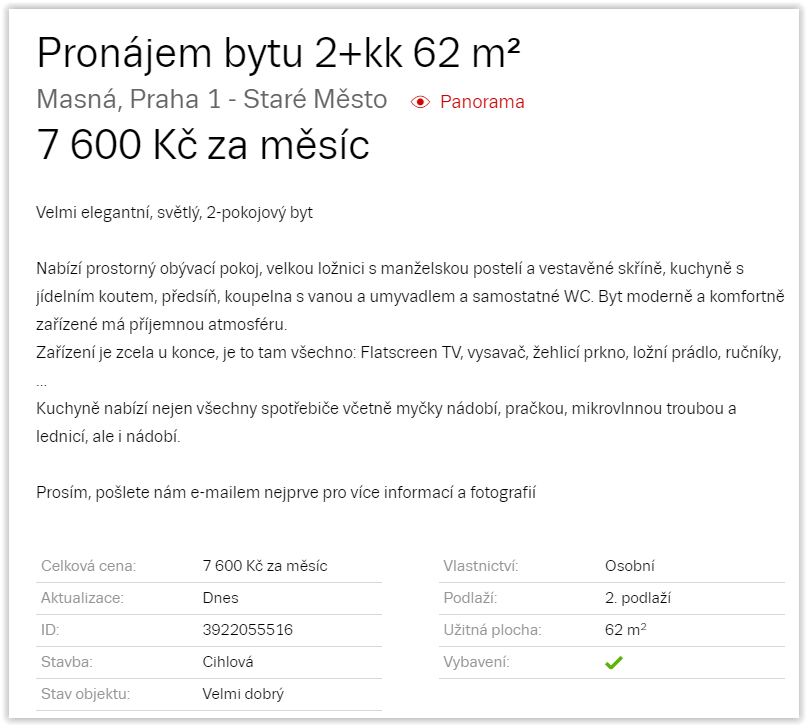Click the Velmi dobrý condition value

tap(243, 694)
